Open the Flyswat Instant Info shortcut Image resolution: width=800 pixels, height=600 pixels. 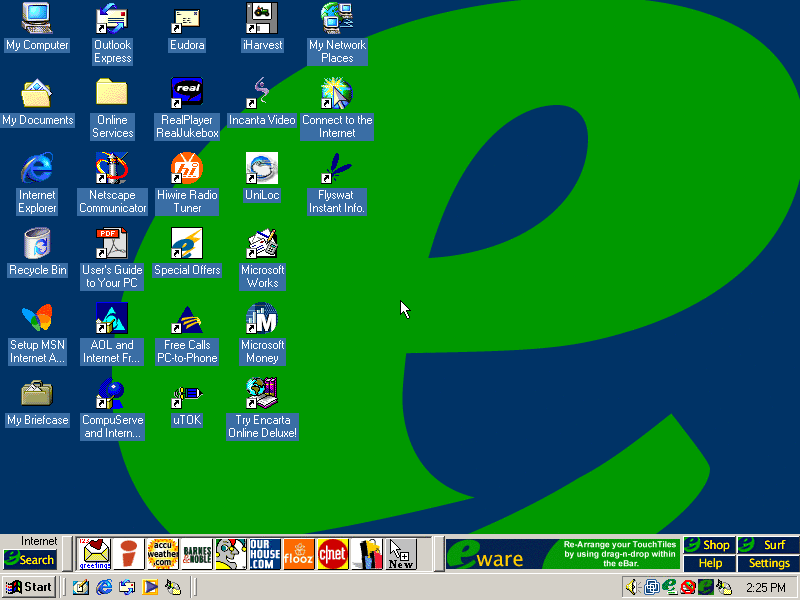(337, 169)
